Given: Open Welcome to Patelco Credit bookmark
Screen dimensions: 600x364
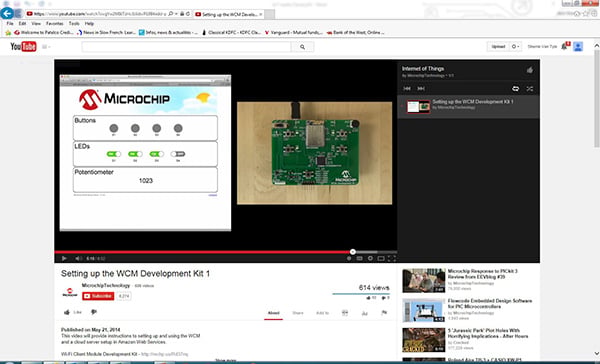Looking at the screenshot, I should coord(43,33).
